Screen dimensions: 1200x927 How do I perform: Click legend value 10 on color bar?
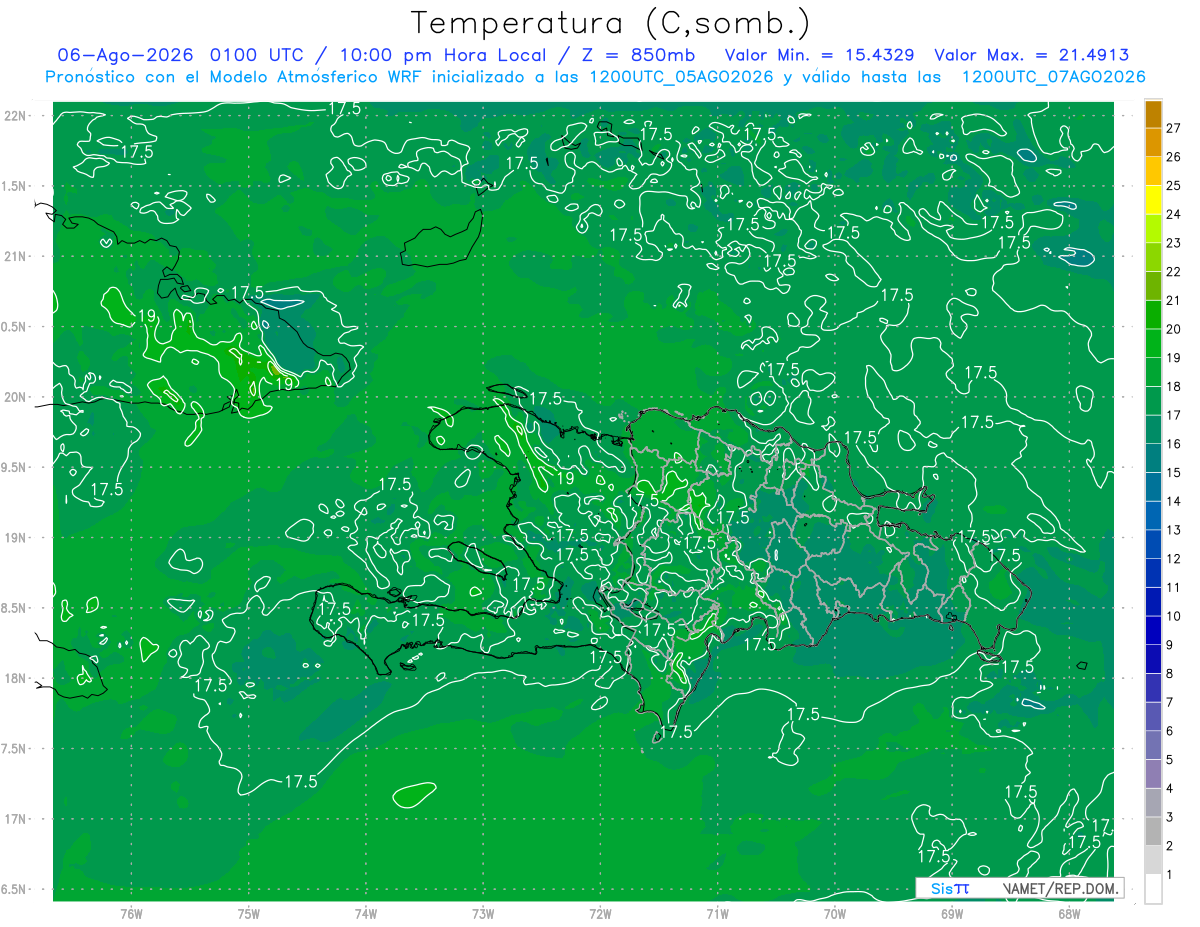pos(1174,616)
